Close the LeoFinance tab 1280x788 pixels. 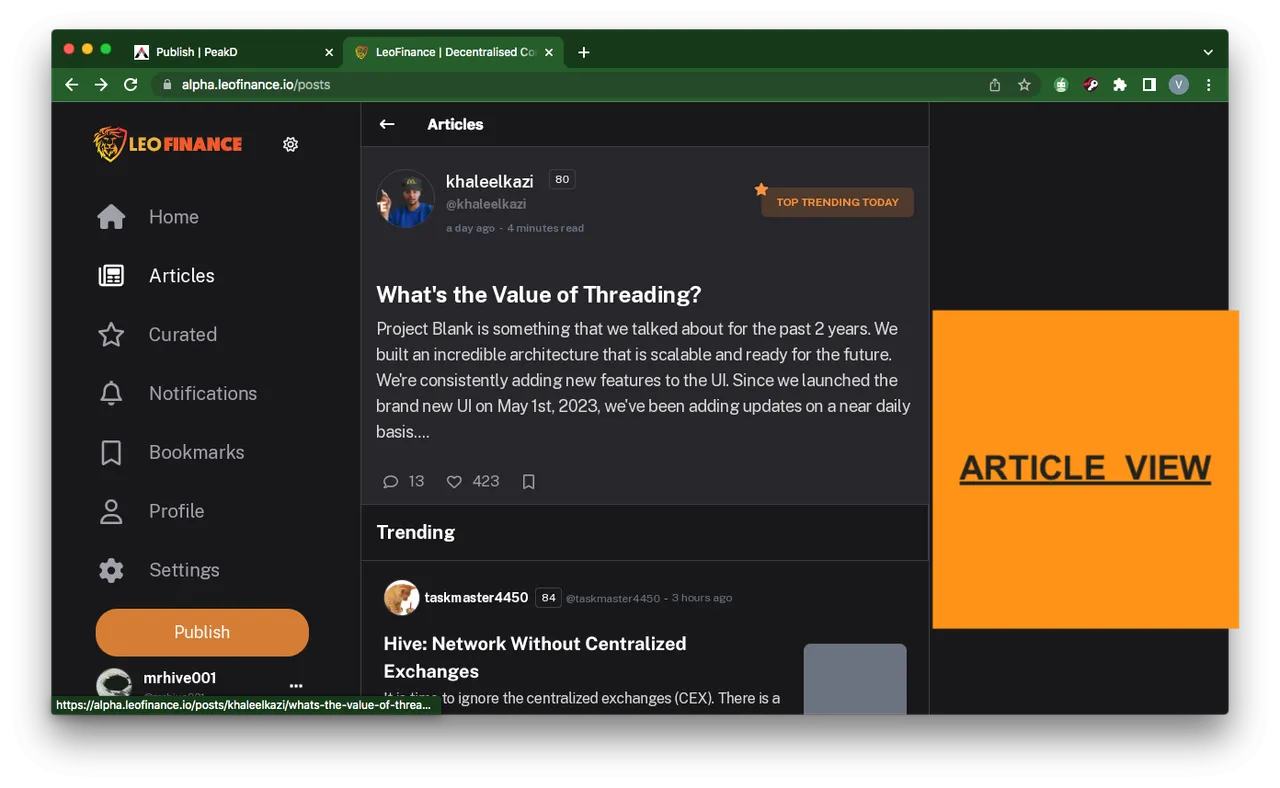tap(548, 52)
